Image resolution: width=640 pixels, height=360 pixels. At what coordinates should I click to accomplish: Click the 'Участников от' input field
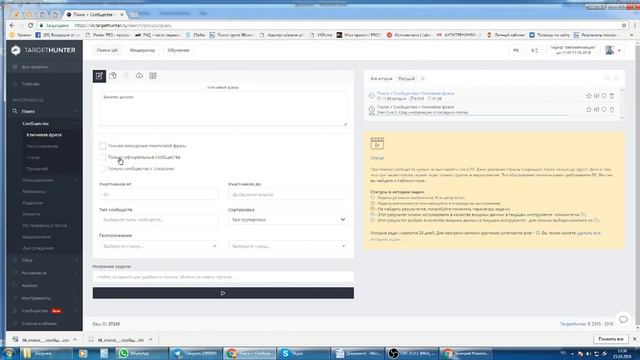coord(158,195)
